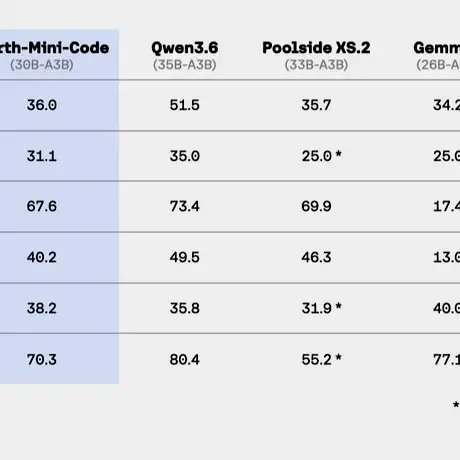Image resolution: width=460 pixels, height=460 pixels.
Task: Select the 36.0 cell in highlighted column
Action: point(42,105)
